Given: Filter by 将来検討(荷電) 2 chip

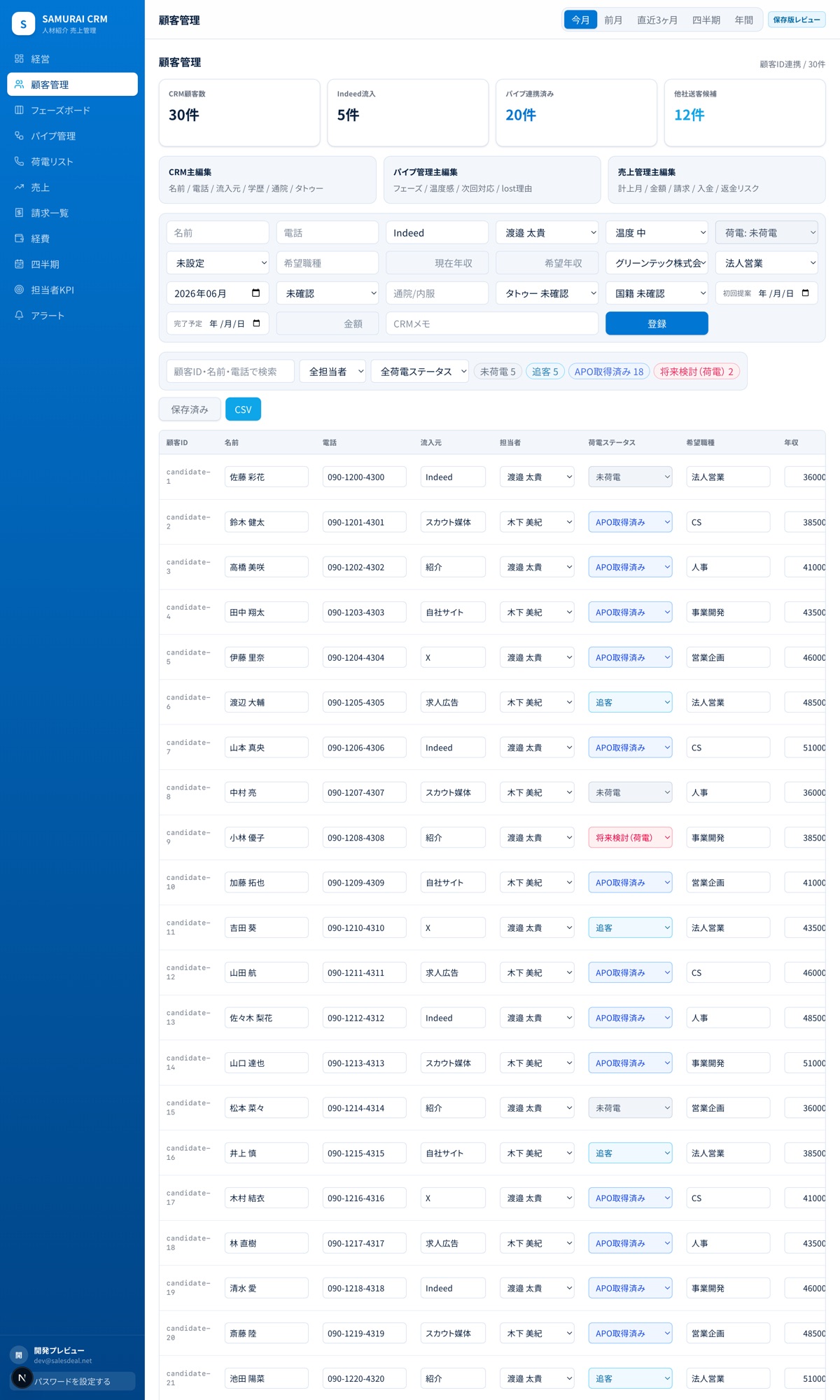Looking at the screenshot, I should (696, 372).
